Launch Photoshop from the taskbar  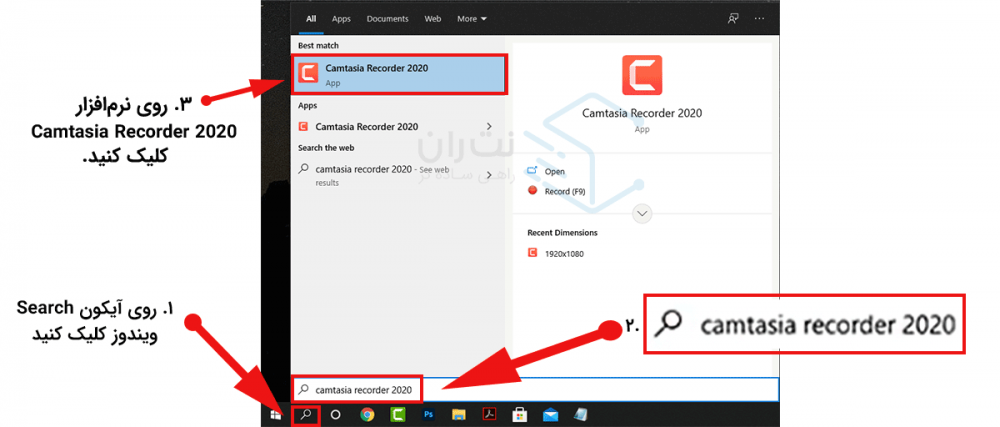(428, 414)
